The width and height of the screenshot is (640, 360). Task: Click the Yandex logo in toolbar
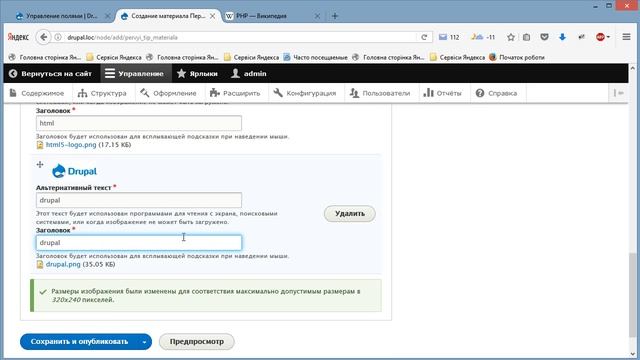tap(18, 37)
